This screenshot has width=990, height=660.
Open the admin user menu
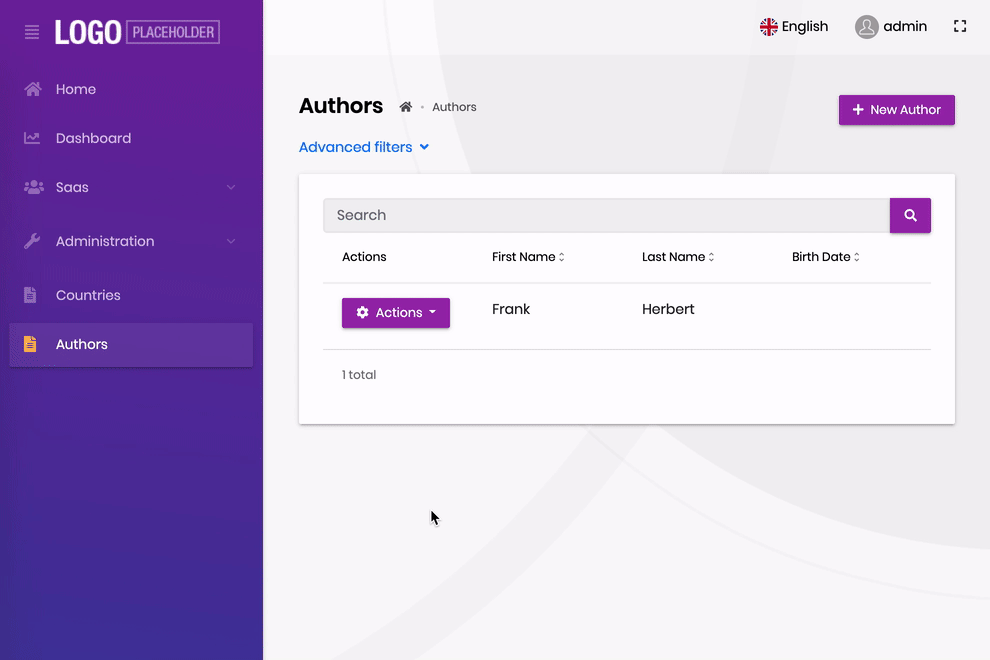(x=891, y=27)
